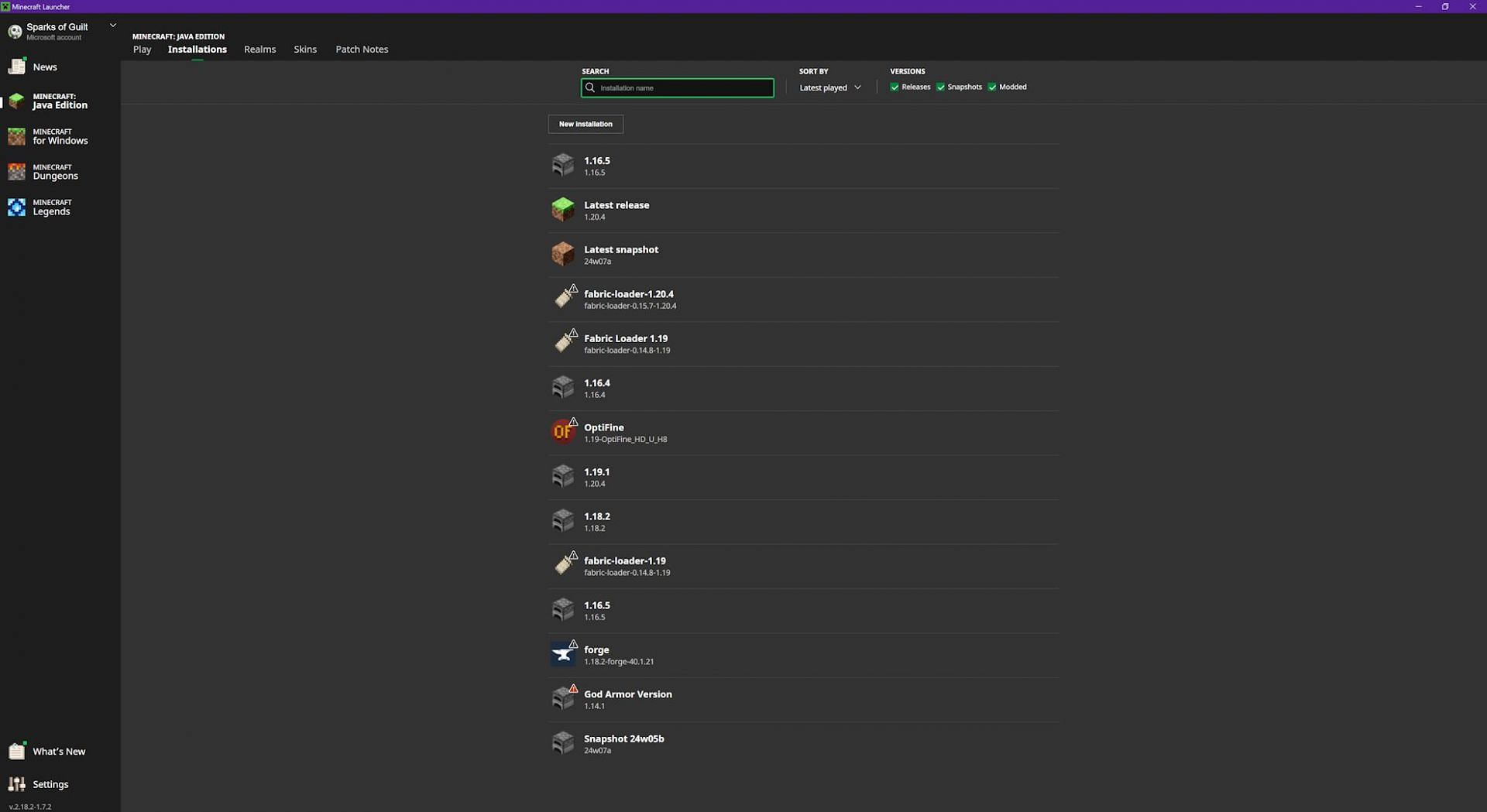1487x812 pixels.
Task: Click launcher version v.2.18.2-1.7.2 text
Action: tap(30, 807)
